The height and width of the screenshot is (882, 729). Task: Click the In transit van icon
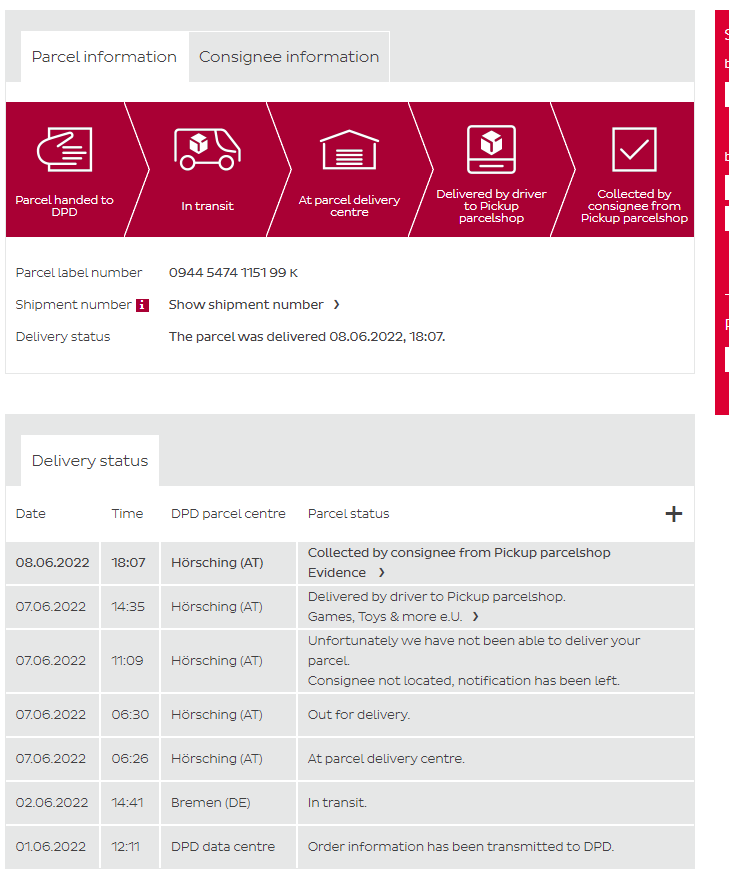coord(207,149)
